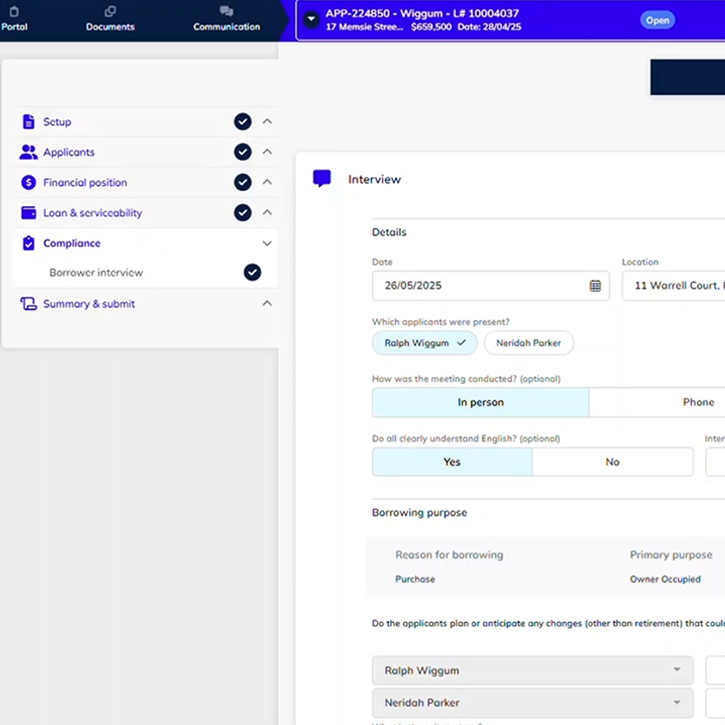Open the Ralph Wiggum dropdown

[532, 670]
